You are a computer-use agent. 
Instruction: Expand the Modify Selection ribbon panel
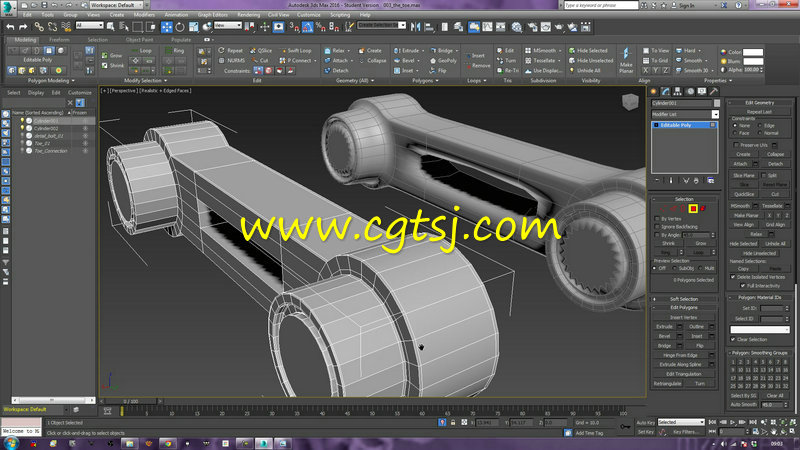[145, 81]
